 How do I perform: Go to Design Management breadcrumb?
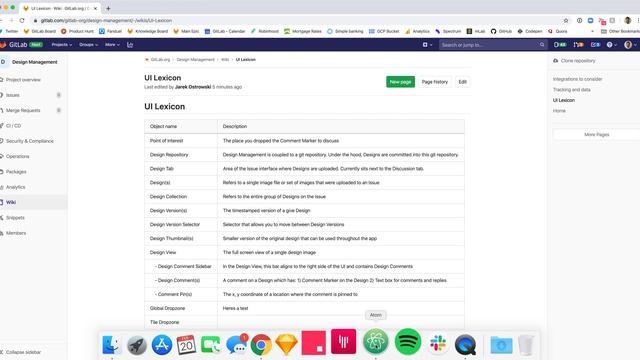point(195,60)
